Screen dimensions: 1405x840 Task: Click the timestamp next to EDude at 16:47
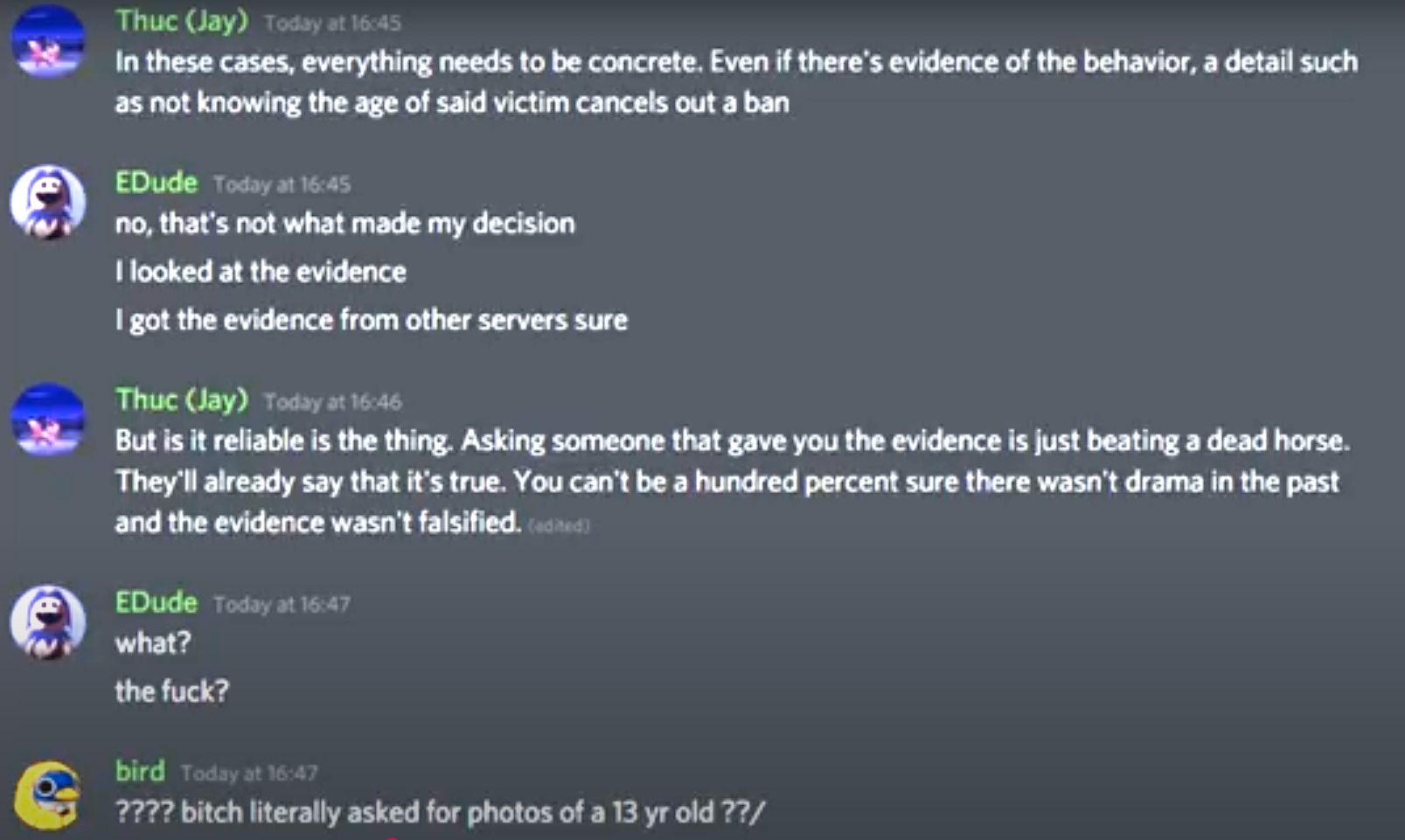coord(282,605)
